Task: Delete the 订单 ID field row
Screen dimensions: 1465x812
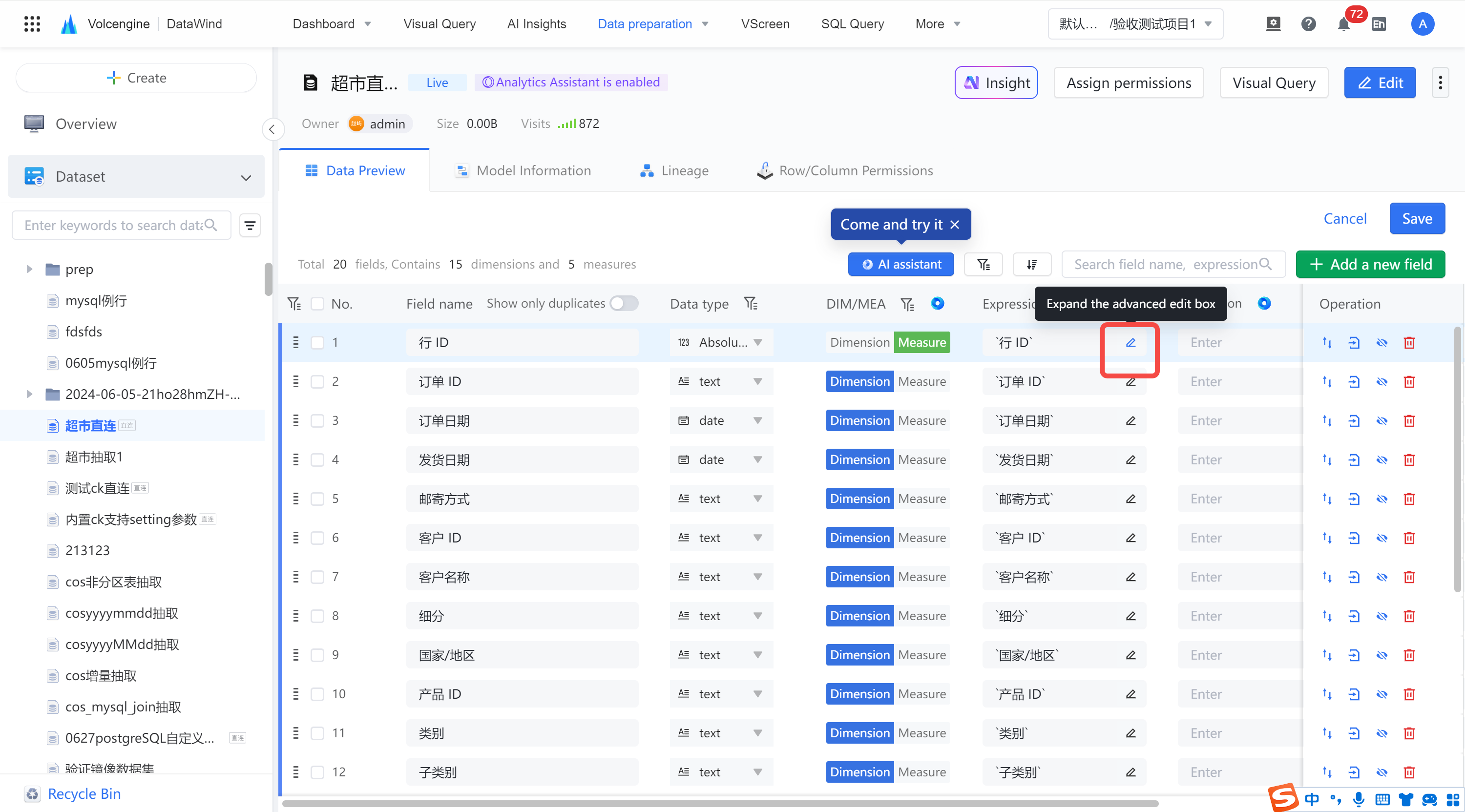Action: tap(1409, 381)
